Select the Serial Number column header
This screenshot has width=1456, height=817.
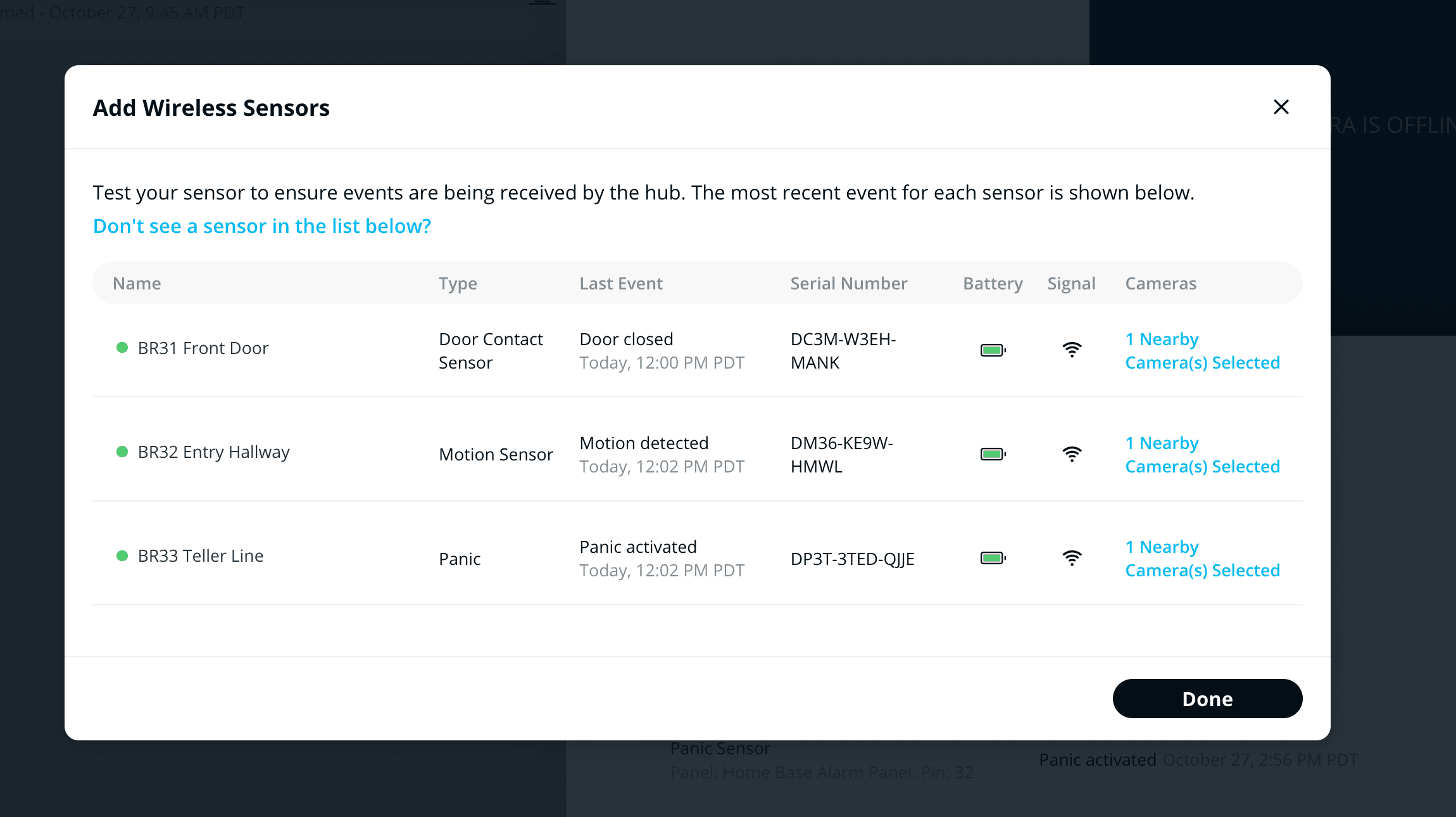click(x=848, y=283)
